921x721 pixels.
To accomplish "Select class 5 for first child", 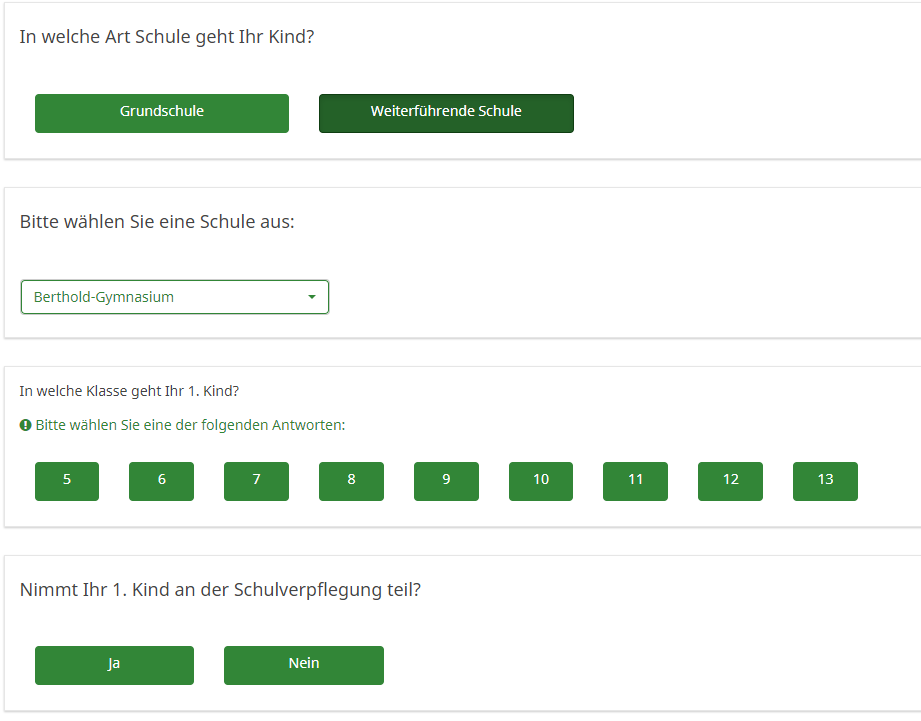I will 67,481.
